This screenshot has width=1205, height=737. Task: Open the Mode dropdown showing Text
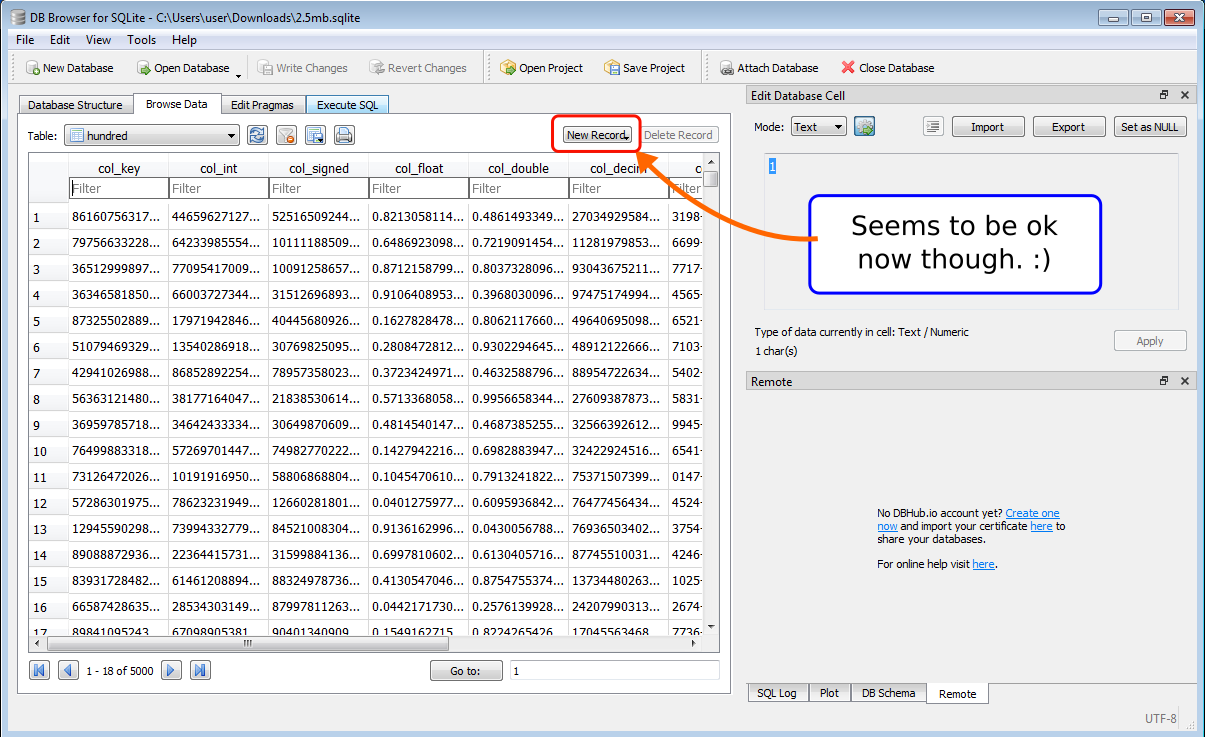click(818, 126)
